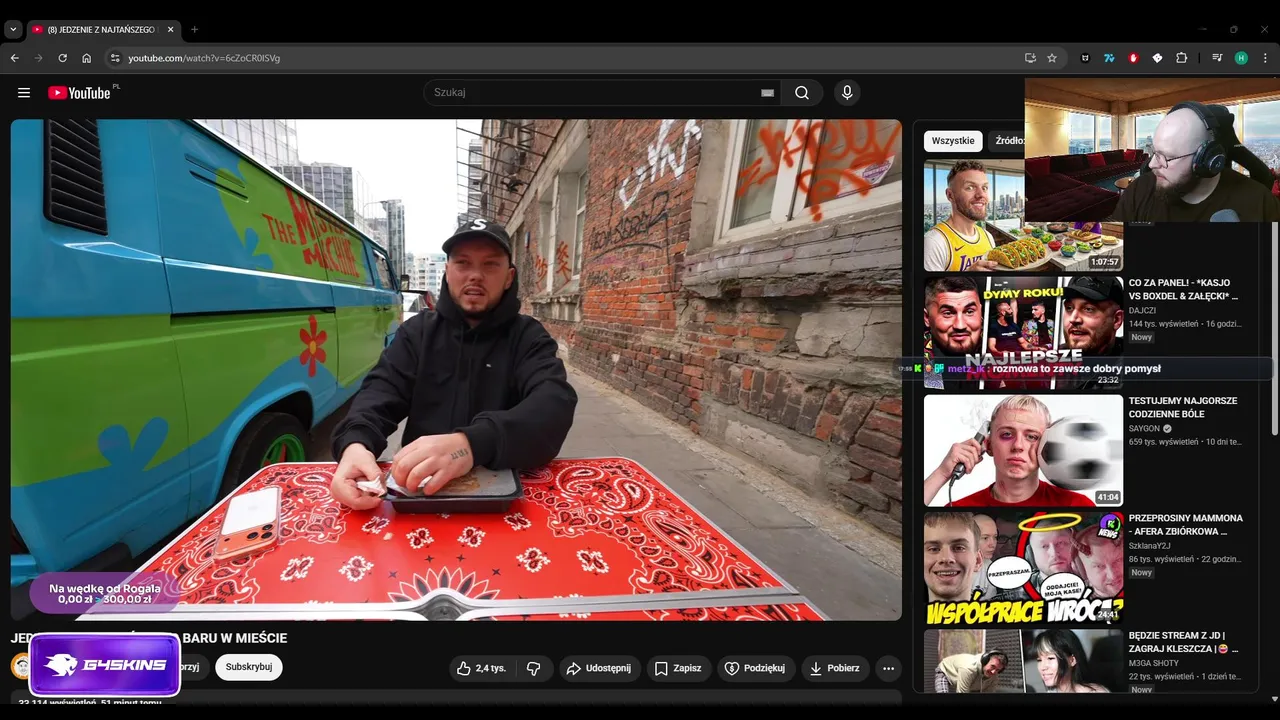Click the install app icon in address bar
Screen dimensions: 1280x720
pos(1030,58)
